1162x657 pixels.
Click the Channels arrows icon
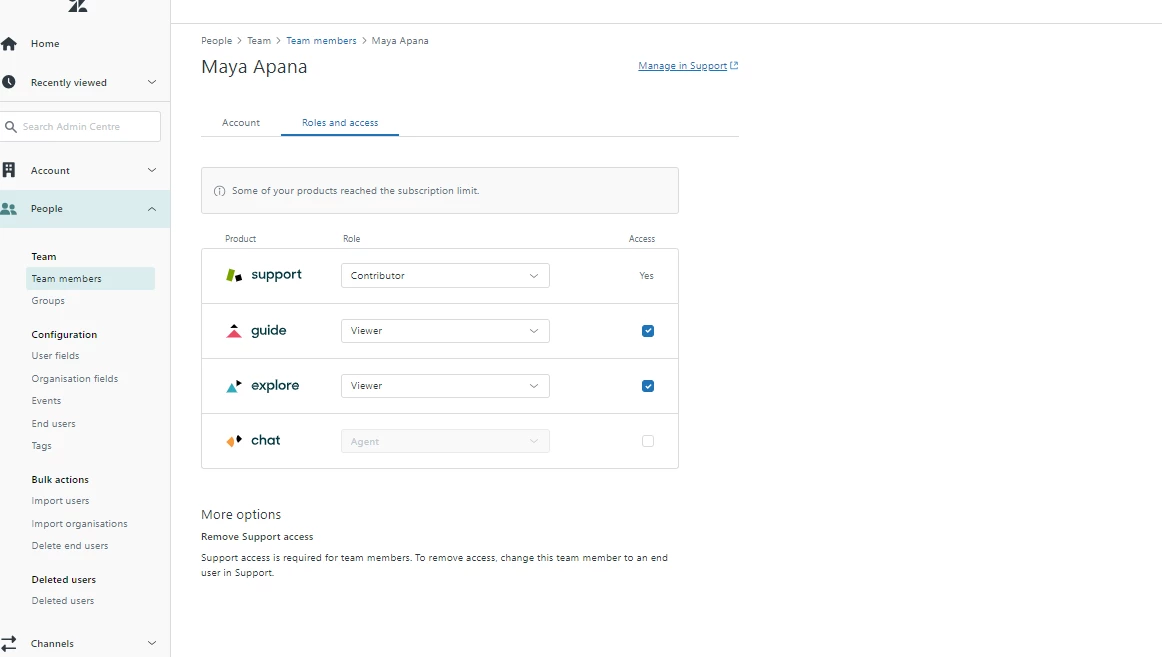click(9, 644)
